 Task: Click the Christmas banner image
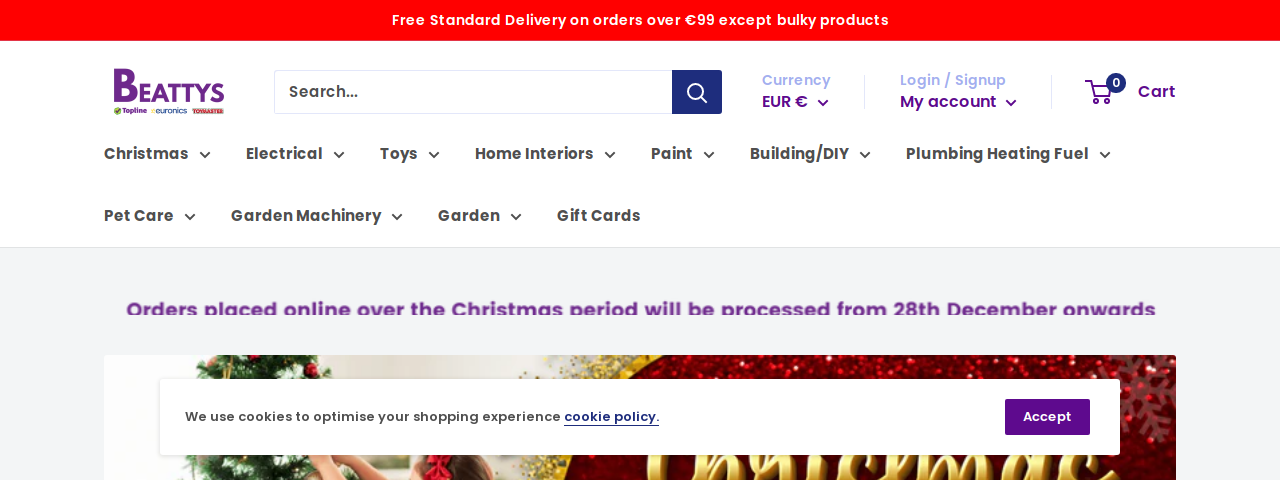click(x=640, y=417)
